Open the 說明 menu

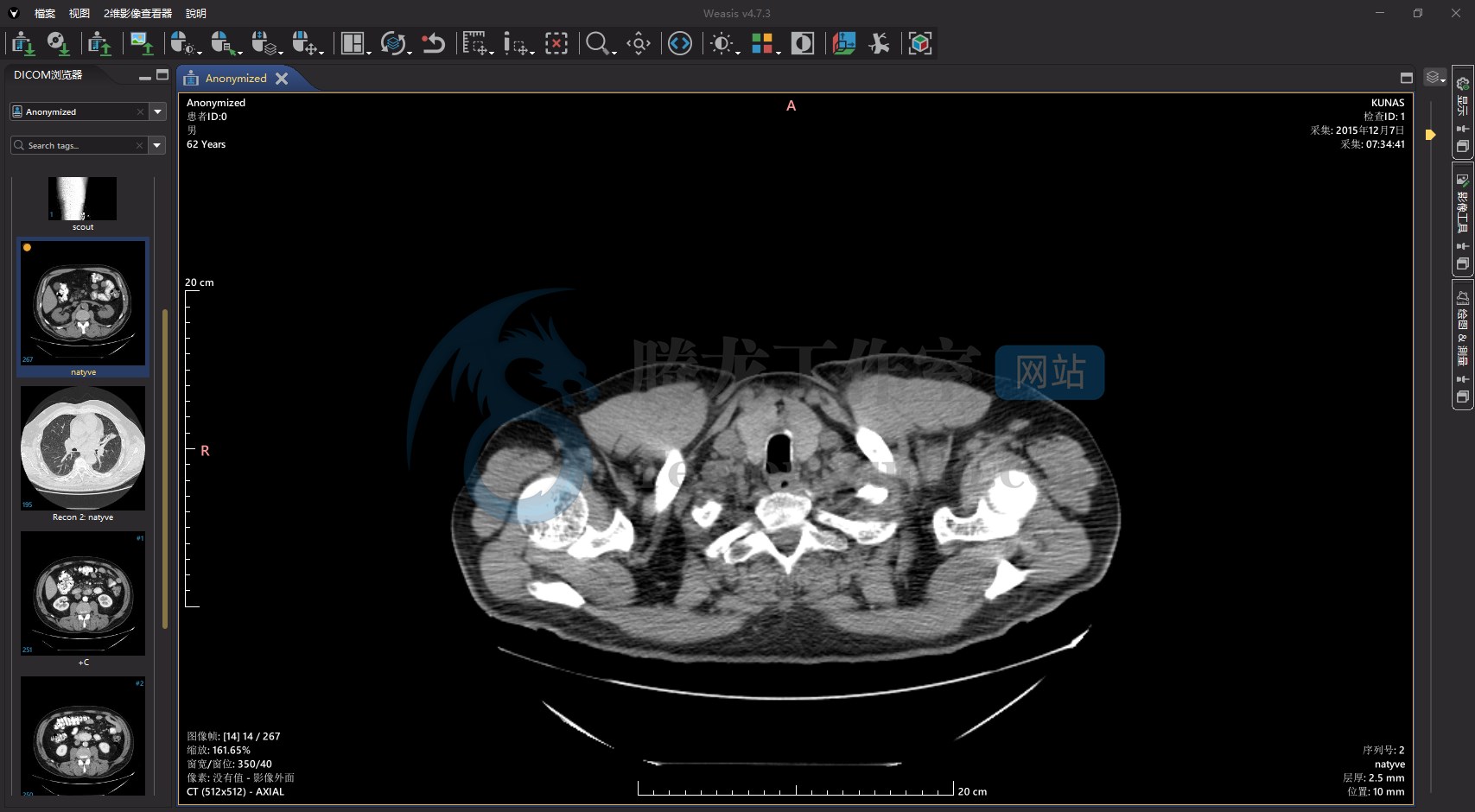[196, 13]
